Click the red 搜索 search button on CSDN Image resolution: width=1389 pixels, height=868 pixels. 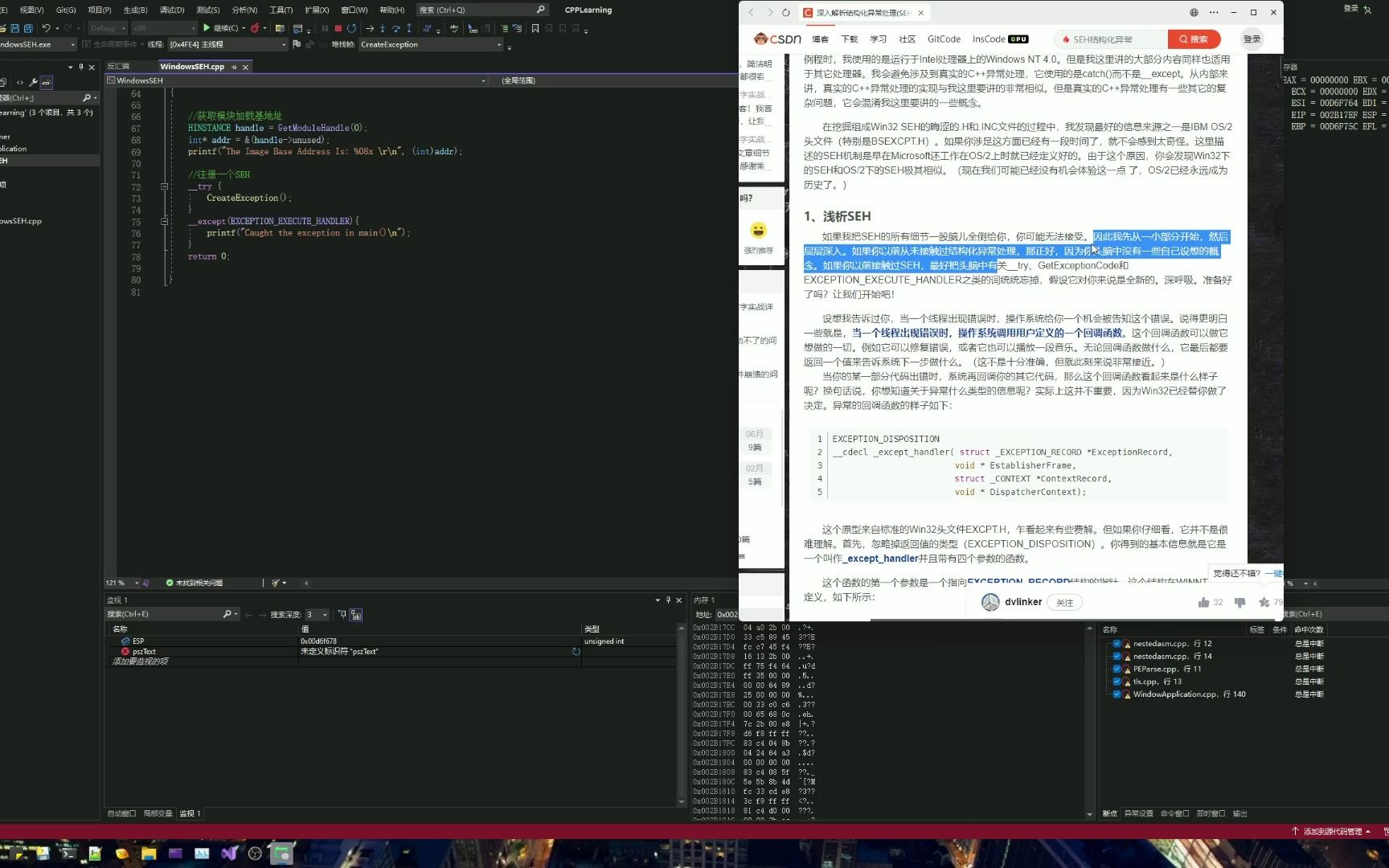point(1194,39)
